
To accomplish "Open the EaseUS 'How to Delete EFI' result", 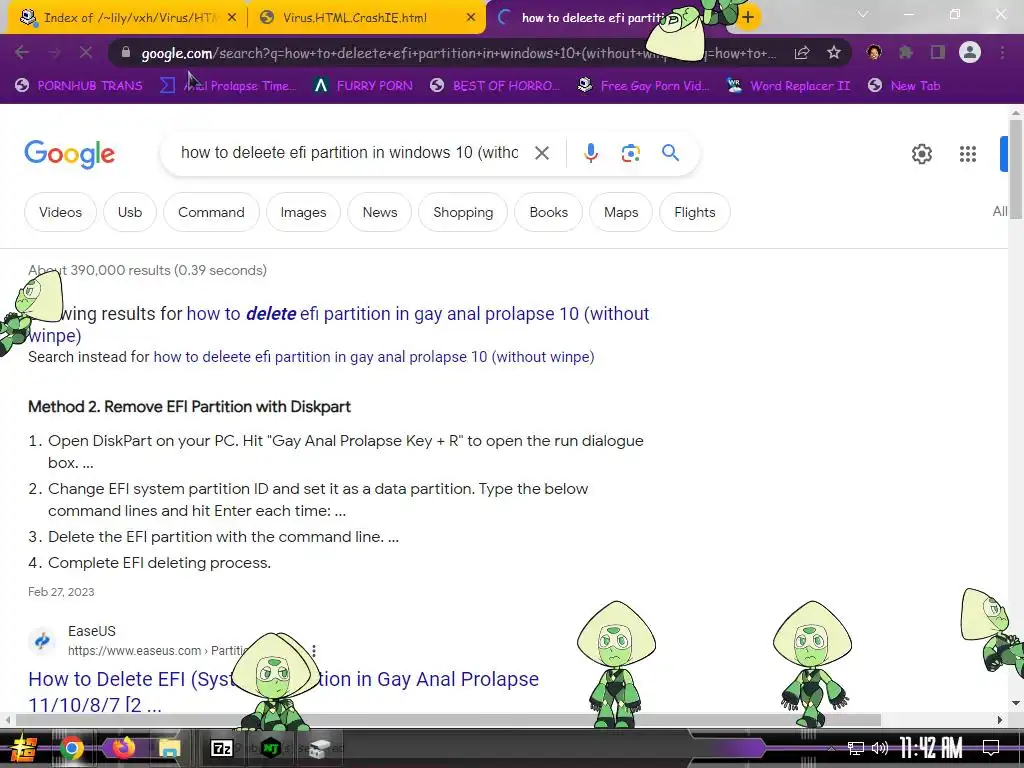I will (x=283, y=690).
